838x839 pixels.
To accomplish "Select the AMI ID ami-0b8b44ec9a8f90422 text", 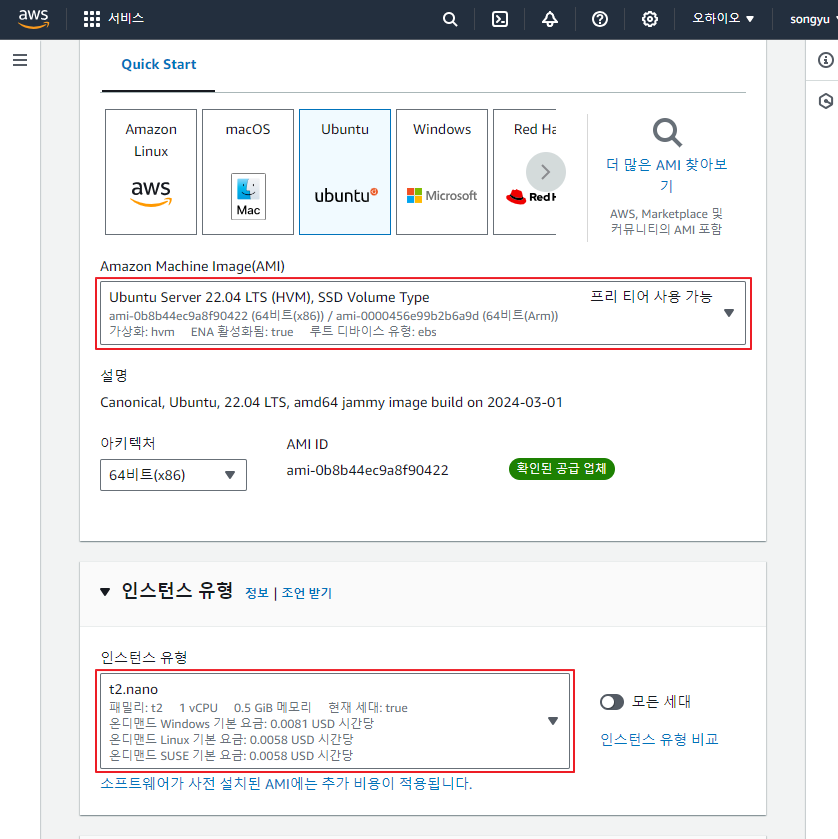I will click(367, 470).
